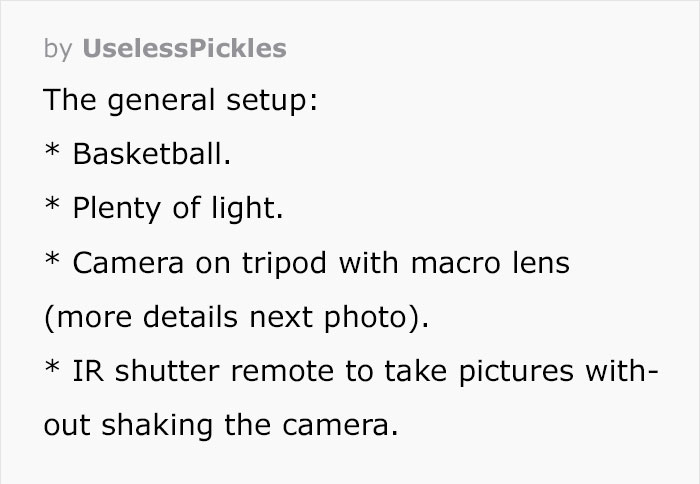Click the "out shaking the camera." final line
The height and width of the screenshot is (484, 700).
click(x=220, y=426)
